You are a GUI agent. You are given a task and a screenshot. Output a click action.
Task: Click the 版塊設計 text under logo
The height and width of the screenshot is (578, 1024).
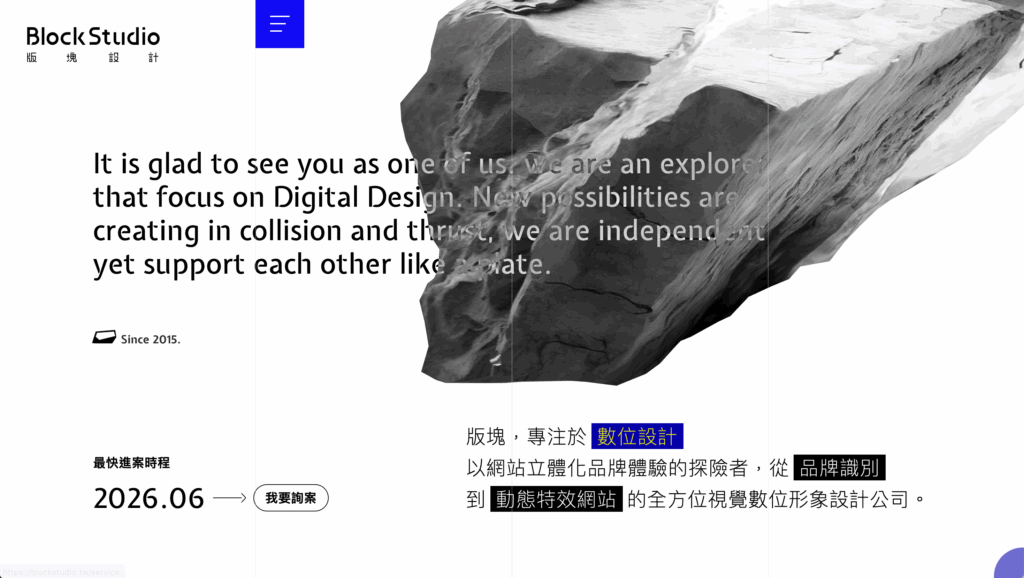tap(93, 58)
